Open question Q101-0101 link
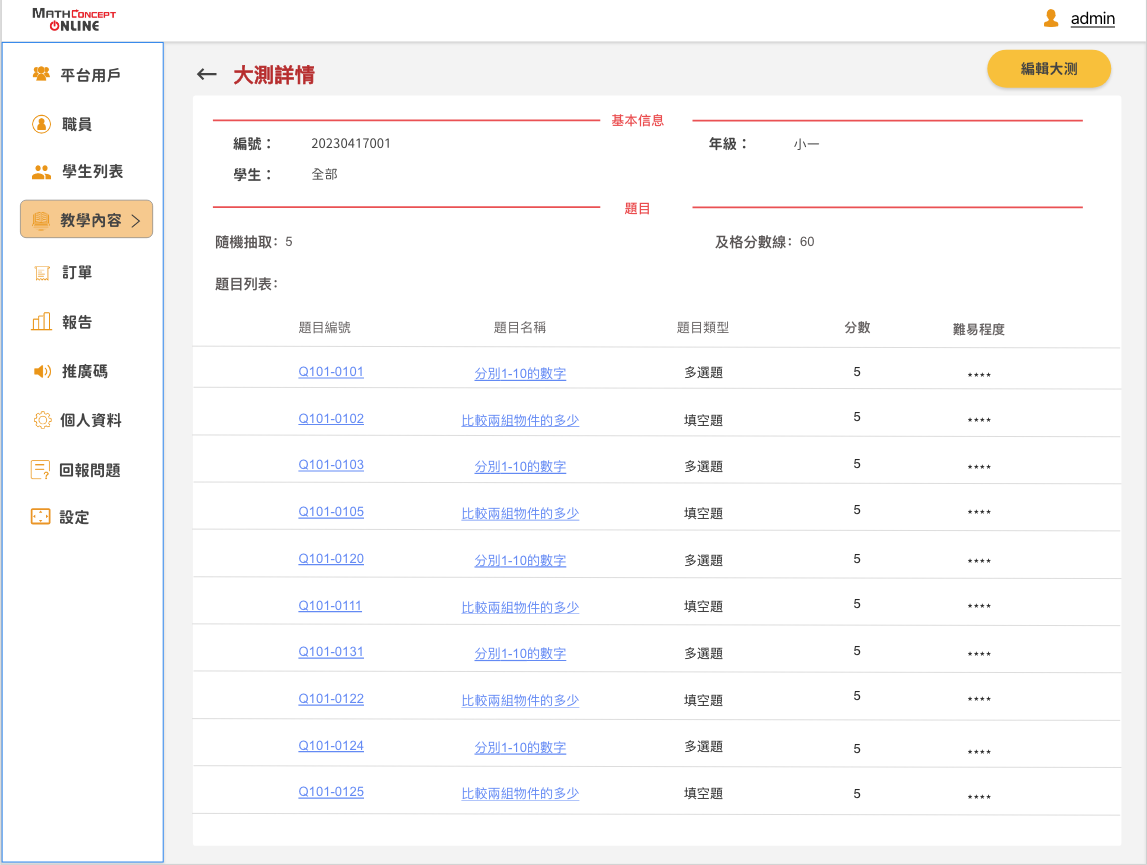 [331, 372]
